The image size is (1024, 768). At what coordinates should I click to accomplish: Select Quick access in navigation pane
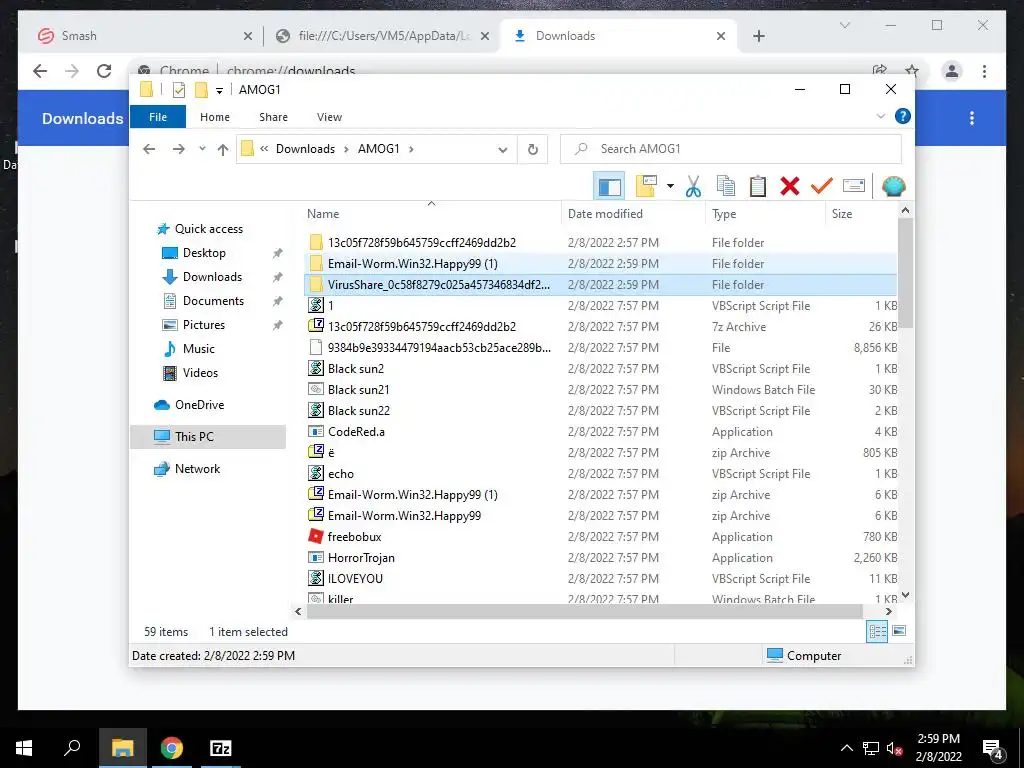coord(208,229)
